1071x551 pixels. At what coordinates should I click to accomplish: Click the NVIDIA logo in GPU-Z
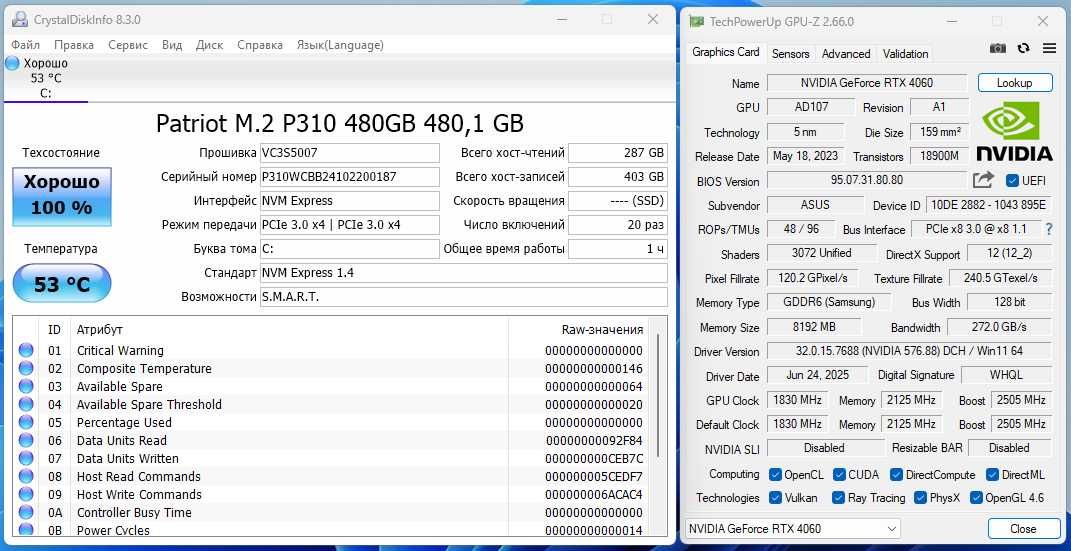click(1014, 131)
